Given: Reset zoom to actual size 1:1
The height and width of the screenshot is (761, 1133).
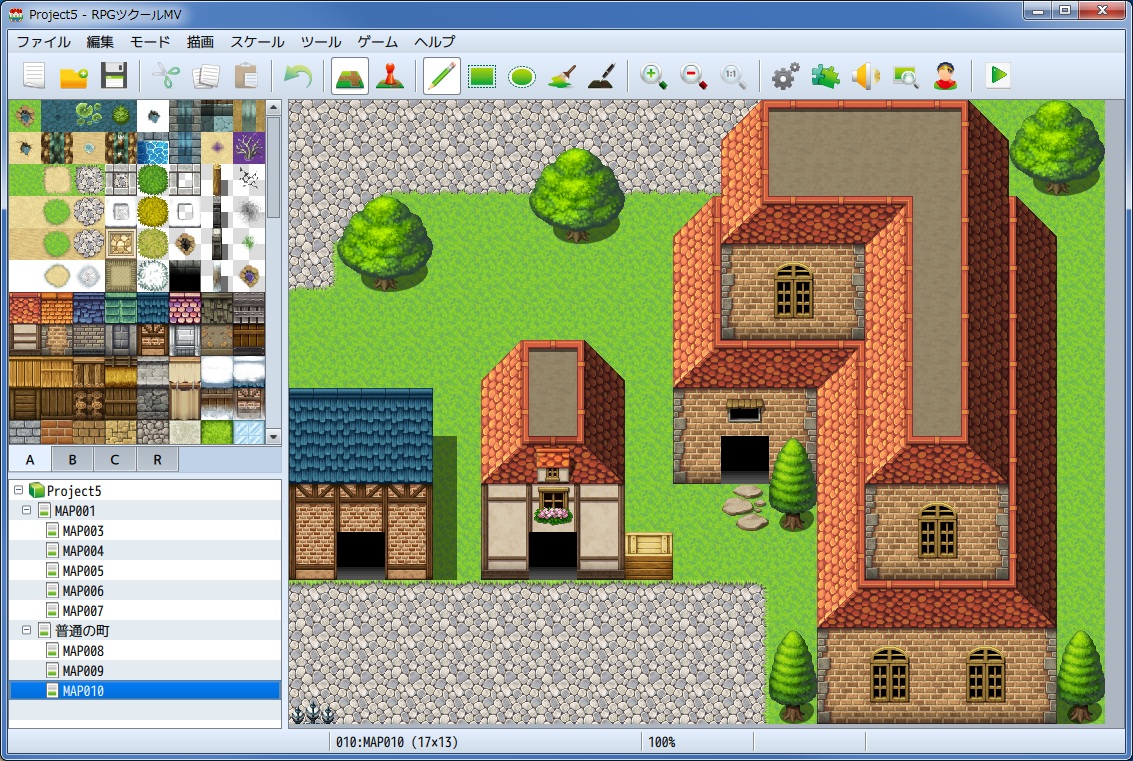Looking at the screenshot, I should [x=733, y=75].
